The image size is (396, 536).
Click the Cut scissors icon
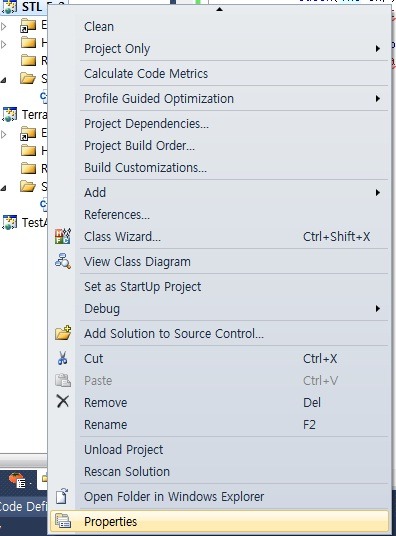pyautogui.click(x=63, y=358)
